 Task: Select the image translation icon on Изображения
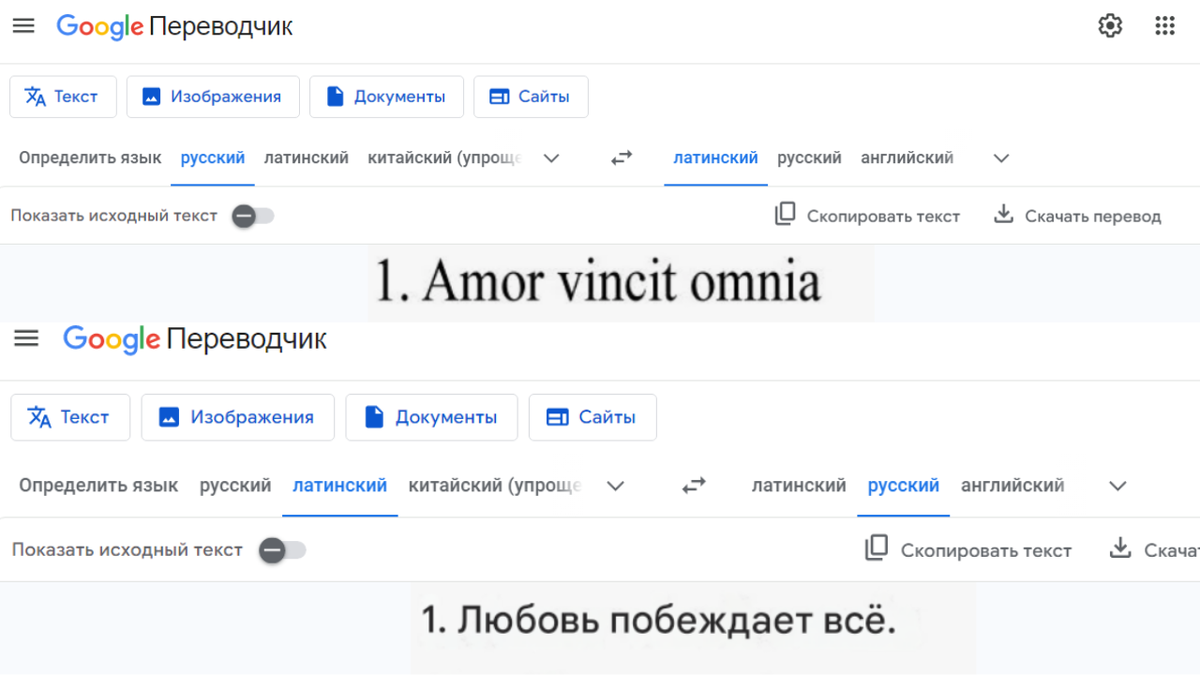click(x=152, y=96)
